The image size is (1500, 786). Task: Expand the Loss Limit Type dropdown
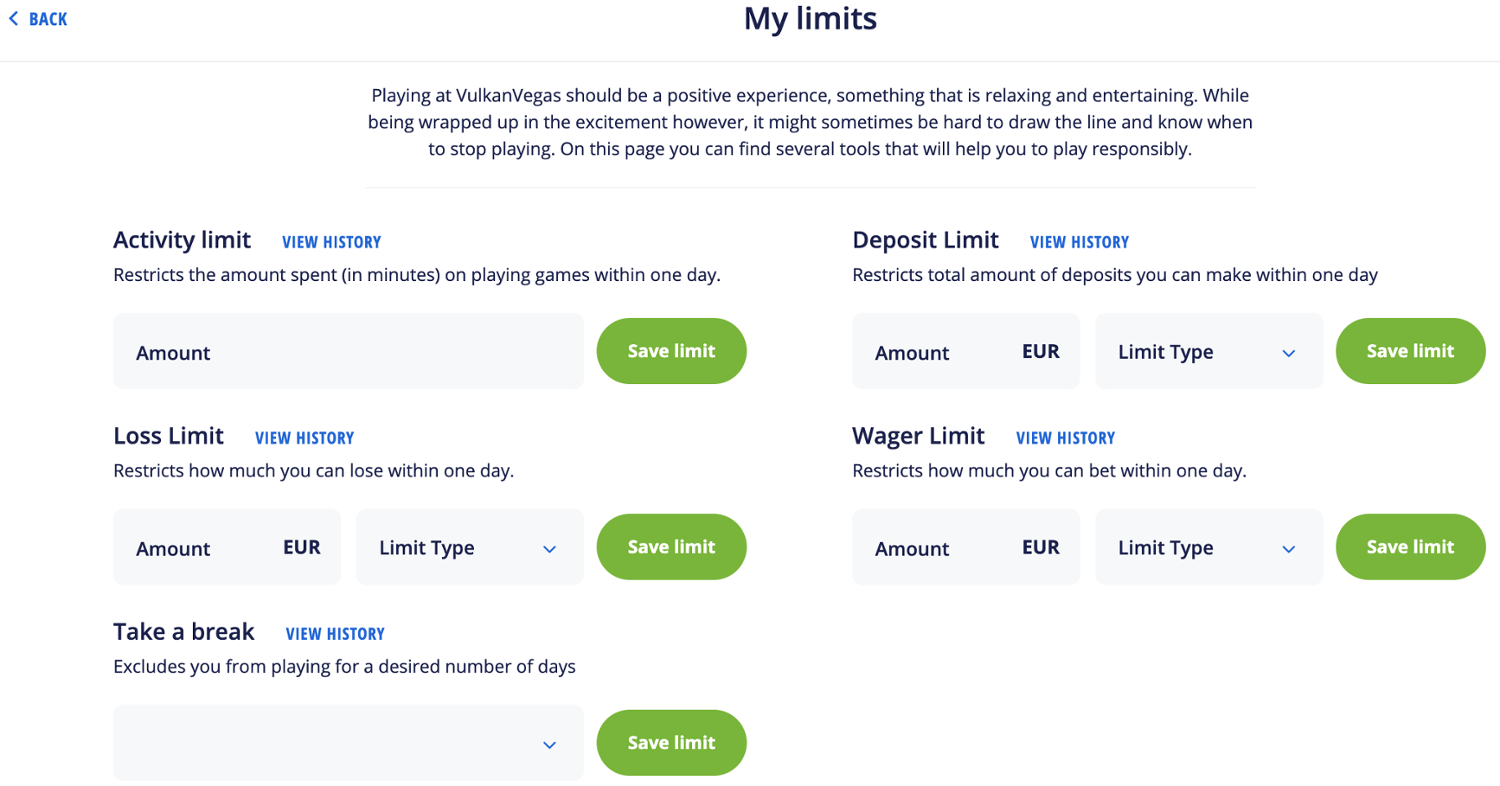(469, 548)
